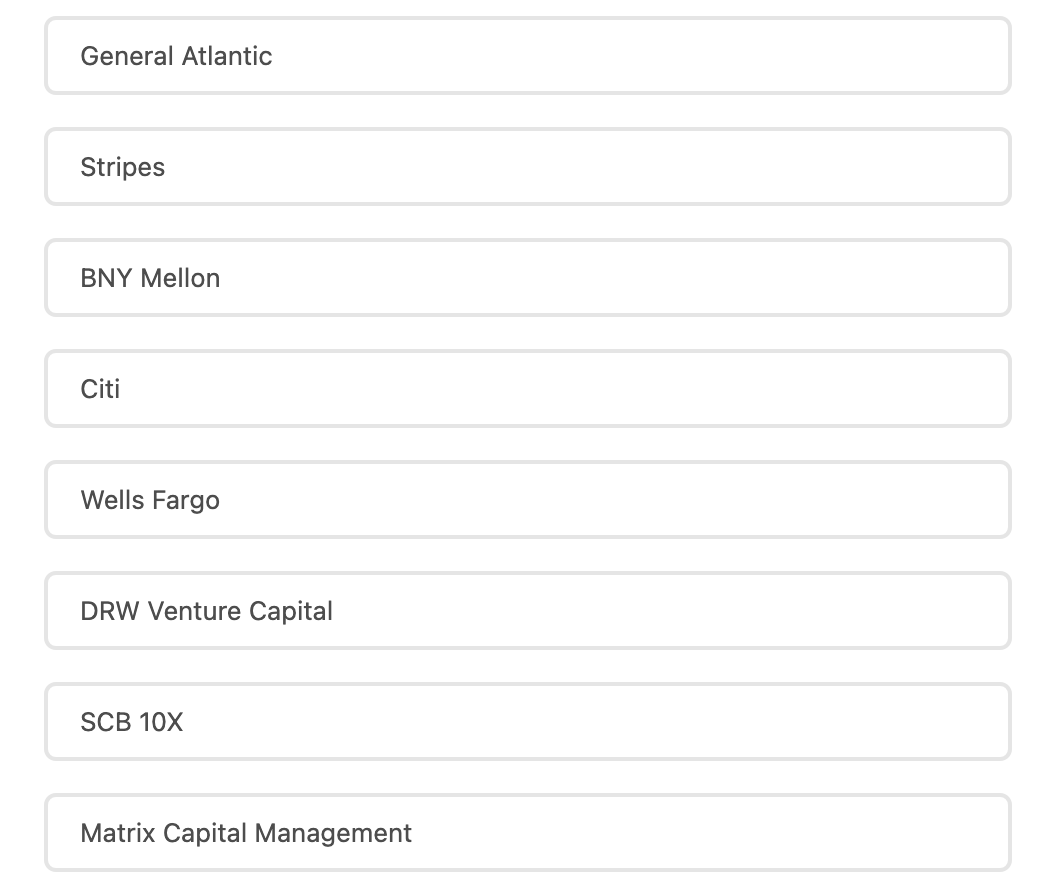Click the word 'Atlantic'

pos(226,56)
